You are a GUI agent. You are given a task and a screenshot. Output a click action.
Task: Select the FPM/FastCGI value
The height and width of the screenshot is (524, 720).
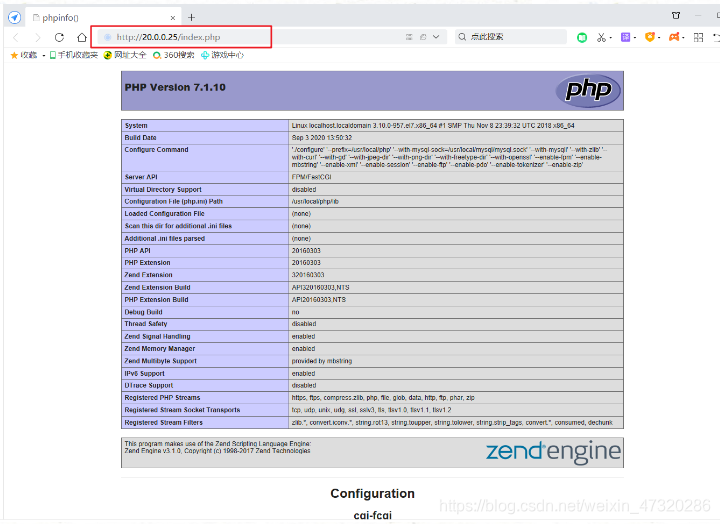(311, 177)
